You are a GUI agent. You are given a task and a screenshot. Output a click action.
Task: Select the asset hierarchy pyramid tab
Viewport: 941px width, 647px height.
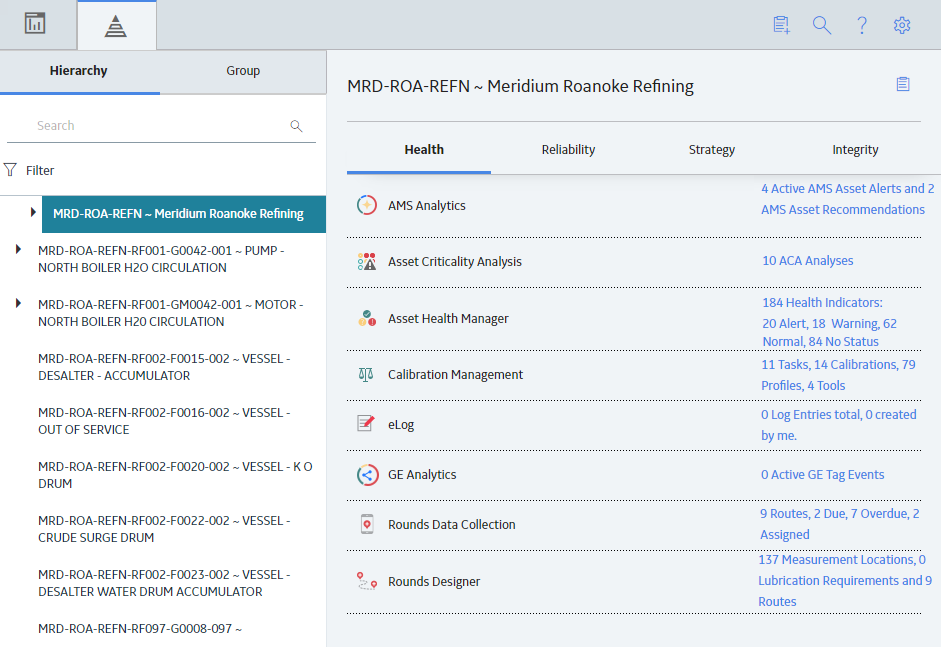pos(116,26)
